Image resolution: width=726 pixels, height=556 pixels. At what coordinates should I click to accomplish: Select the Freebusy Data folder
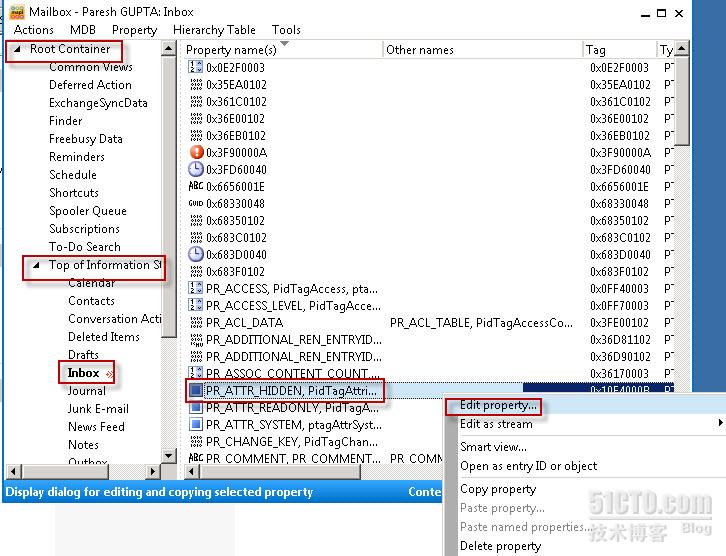[x=86, y=139]
